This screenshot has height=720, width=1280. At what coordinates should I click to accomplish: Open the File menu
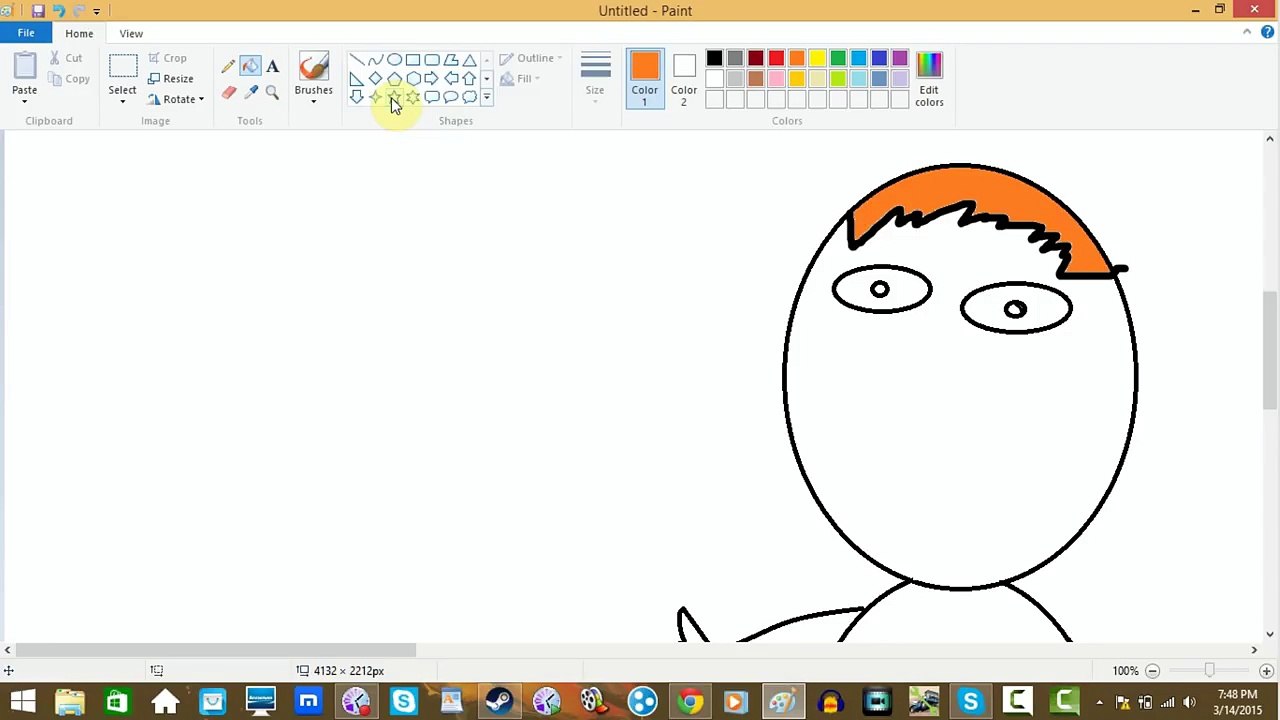coord(26,33)
